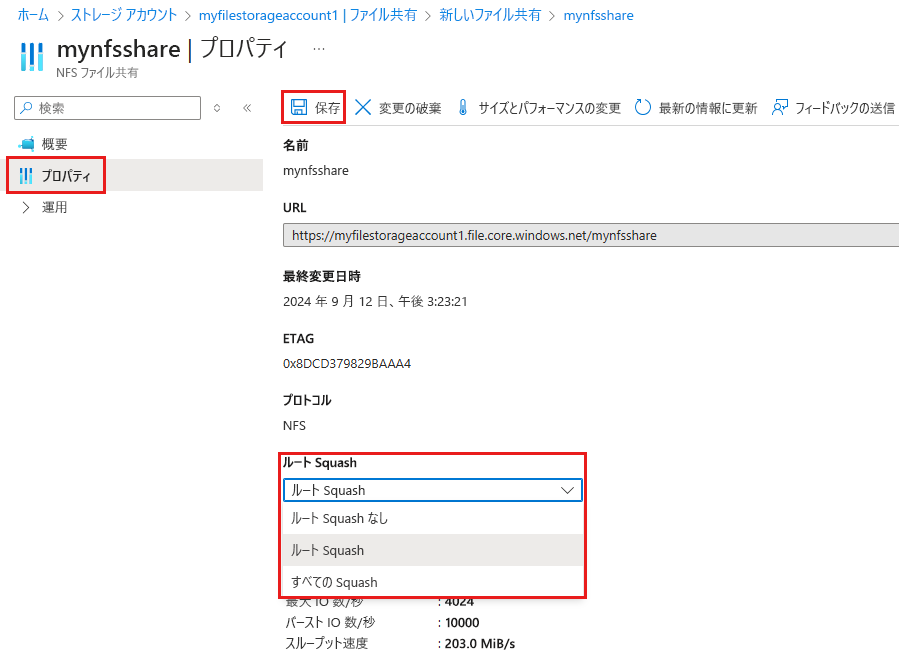
Task: Click 最新の情報に更新 in the toolbar
Action: pos(708,108)
